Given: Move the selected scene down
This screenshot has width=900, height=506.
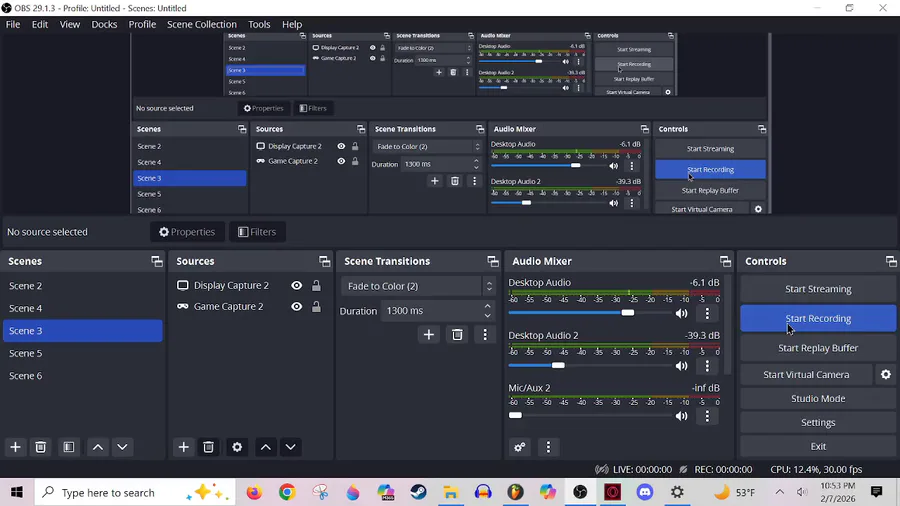Looking at the screenshot, I should point(122,447).
